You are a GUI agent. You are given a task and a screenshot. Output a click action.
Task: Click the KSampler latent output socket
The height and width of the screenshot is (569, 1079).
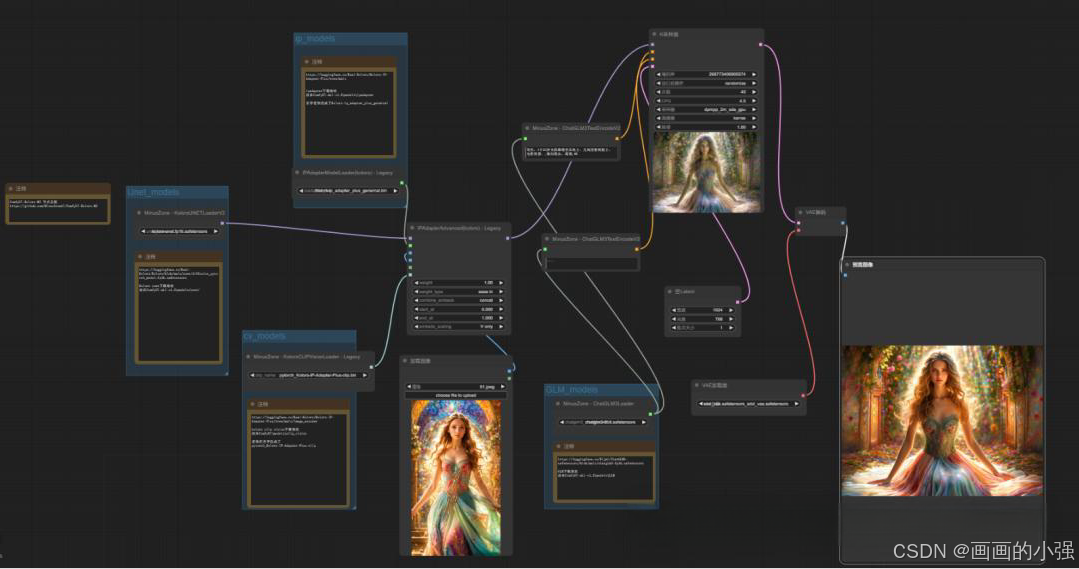[x=760, y=45]
